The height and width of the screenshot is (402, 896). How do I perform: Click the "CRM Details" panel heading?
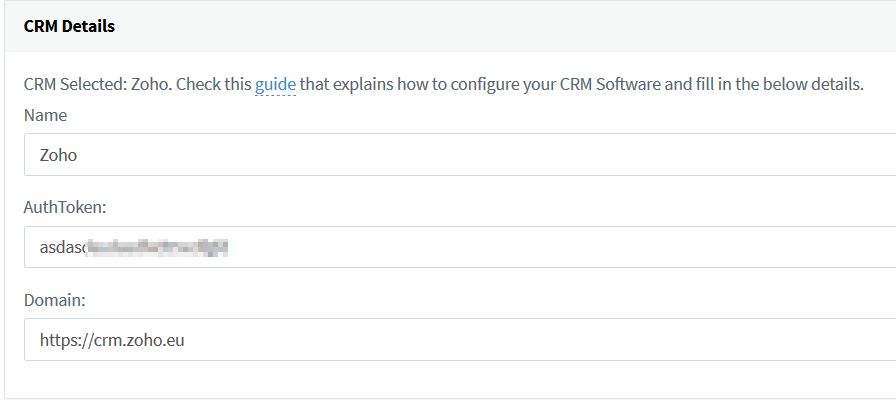tap(69, 27)
